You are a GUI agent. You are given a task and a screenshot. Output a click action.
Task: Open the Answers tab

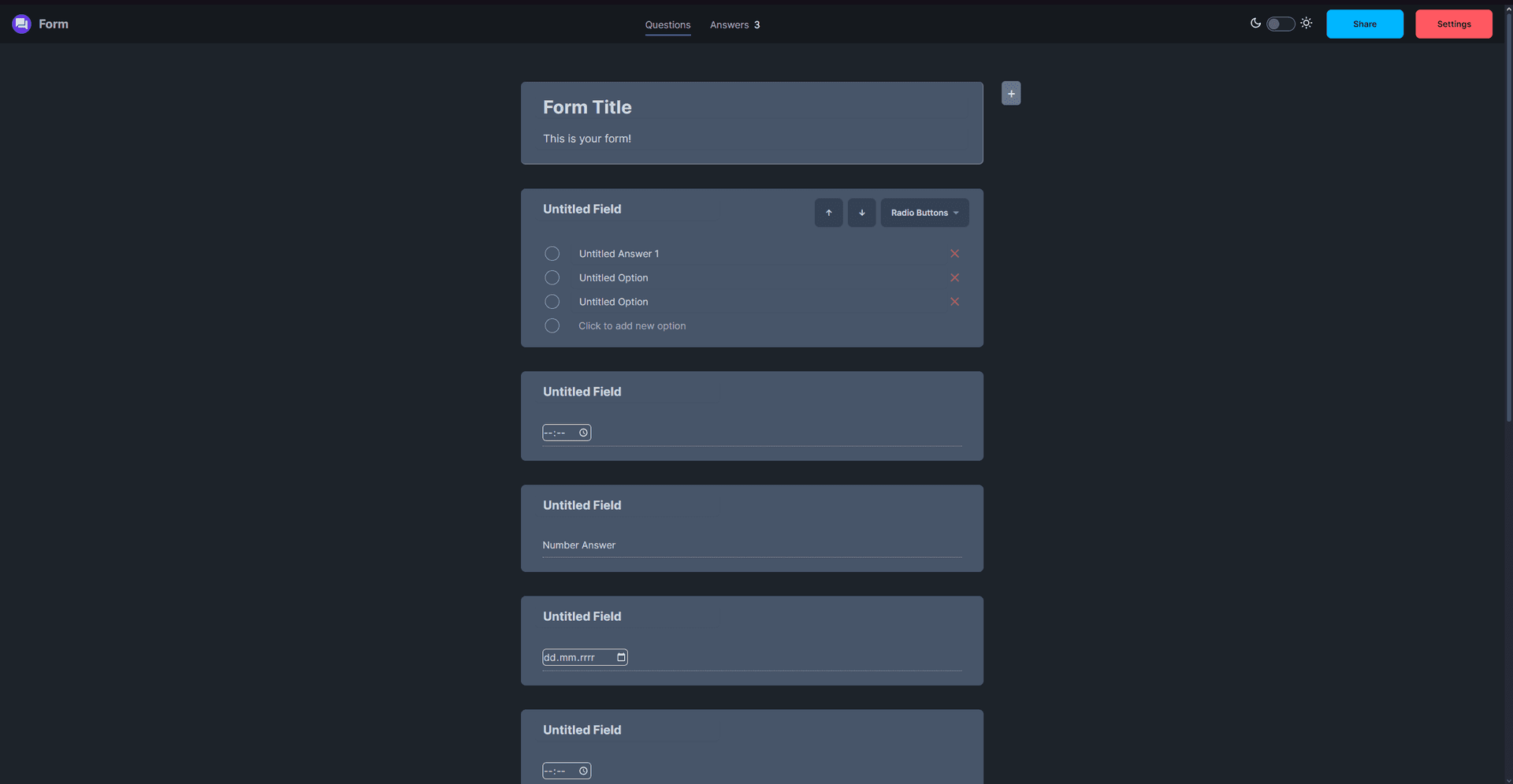(x=727, y=24)
